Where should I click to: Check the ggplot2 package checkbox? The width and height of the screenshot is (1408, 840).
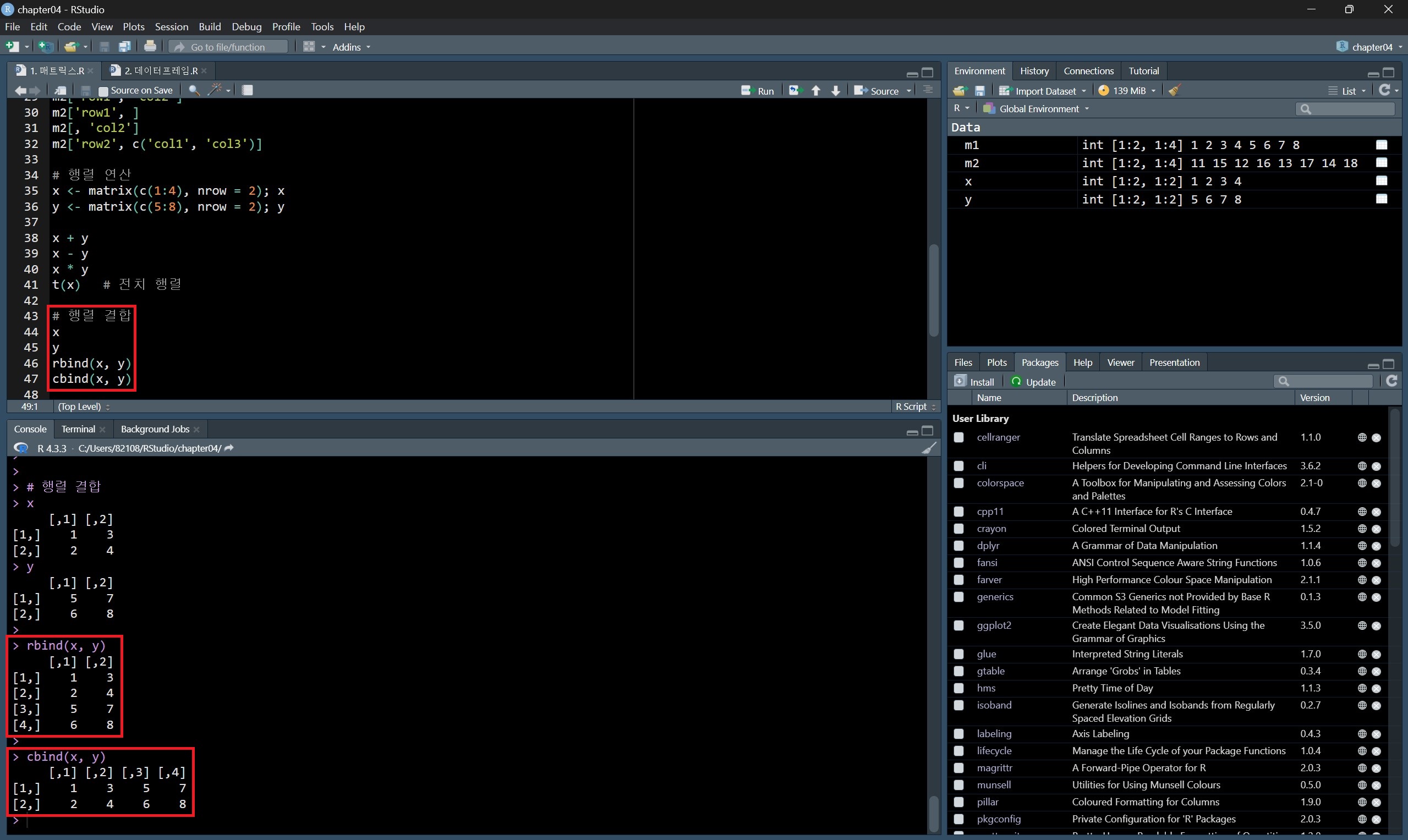click(958, 625)
